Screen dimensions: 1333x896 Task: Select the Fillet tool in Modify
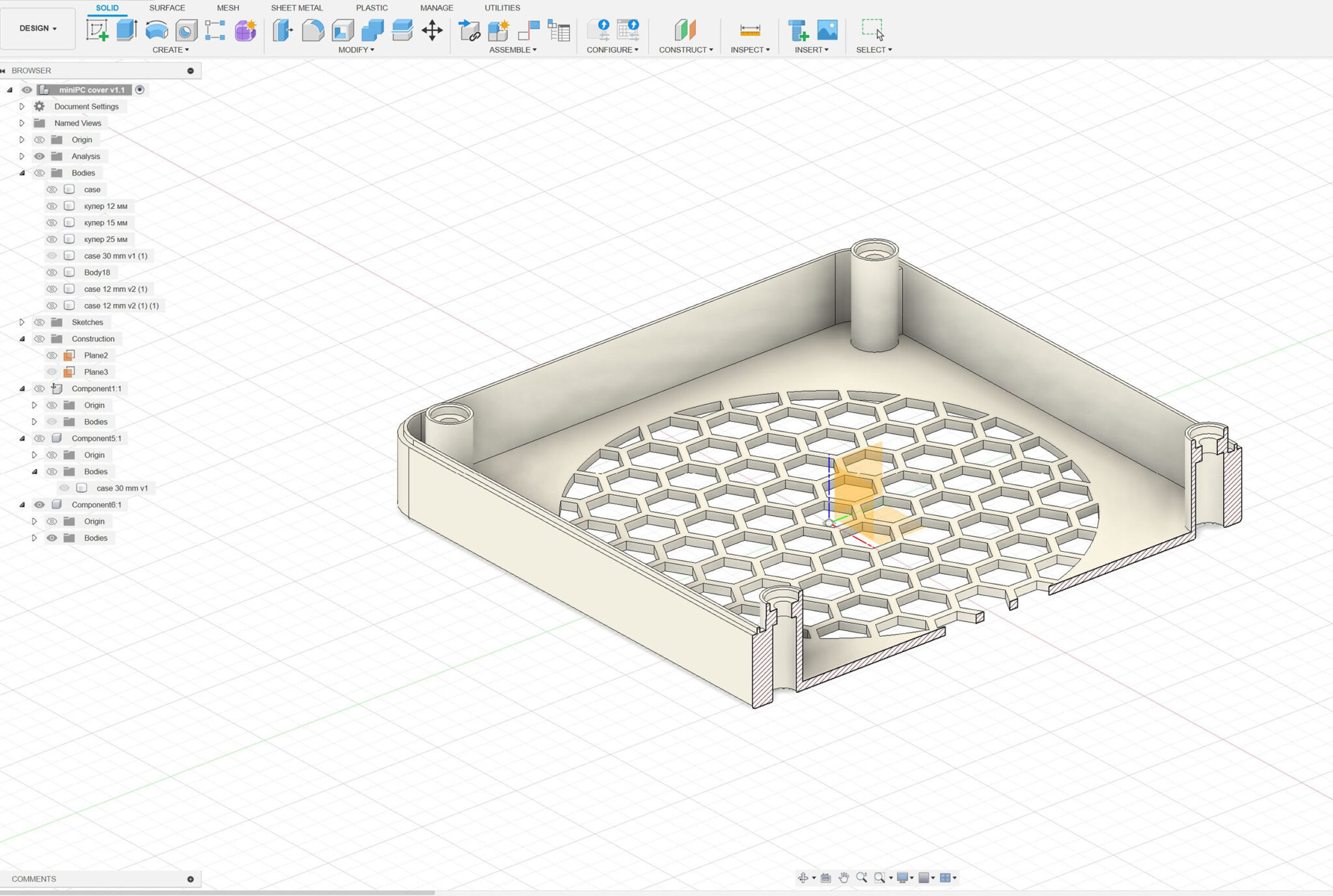tap(313, 30)
